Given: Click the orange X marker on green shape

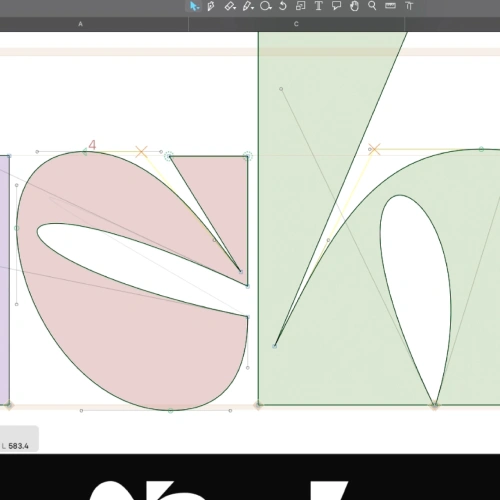Looking at the screenshot, I should point(374,149).
